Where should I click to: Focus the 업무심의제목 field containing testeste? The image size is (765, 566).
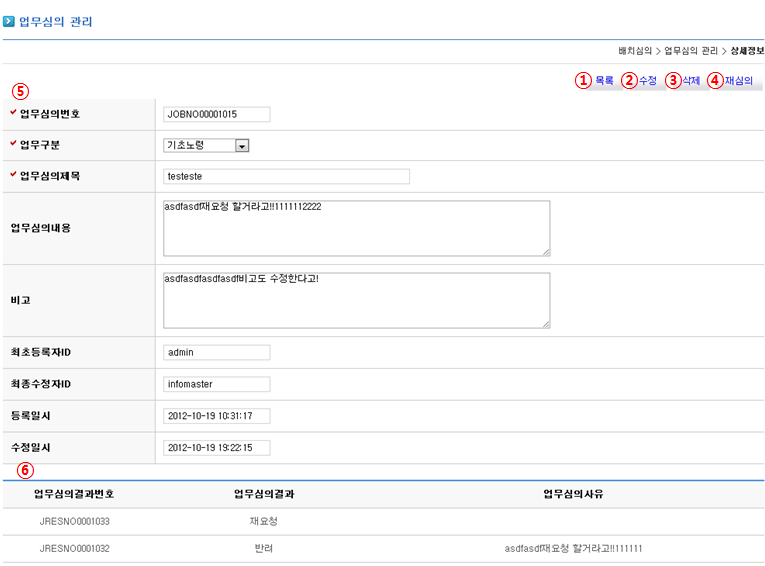click(x=286, y=177)
